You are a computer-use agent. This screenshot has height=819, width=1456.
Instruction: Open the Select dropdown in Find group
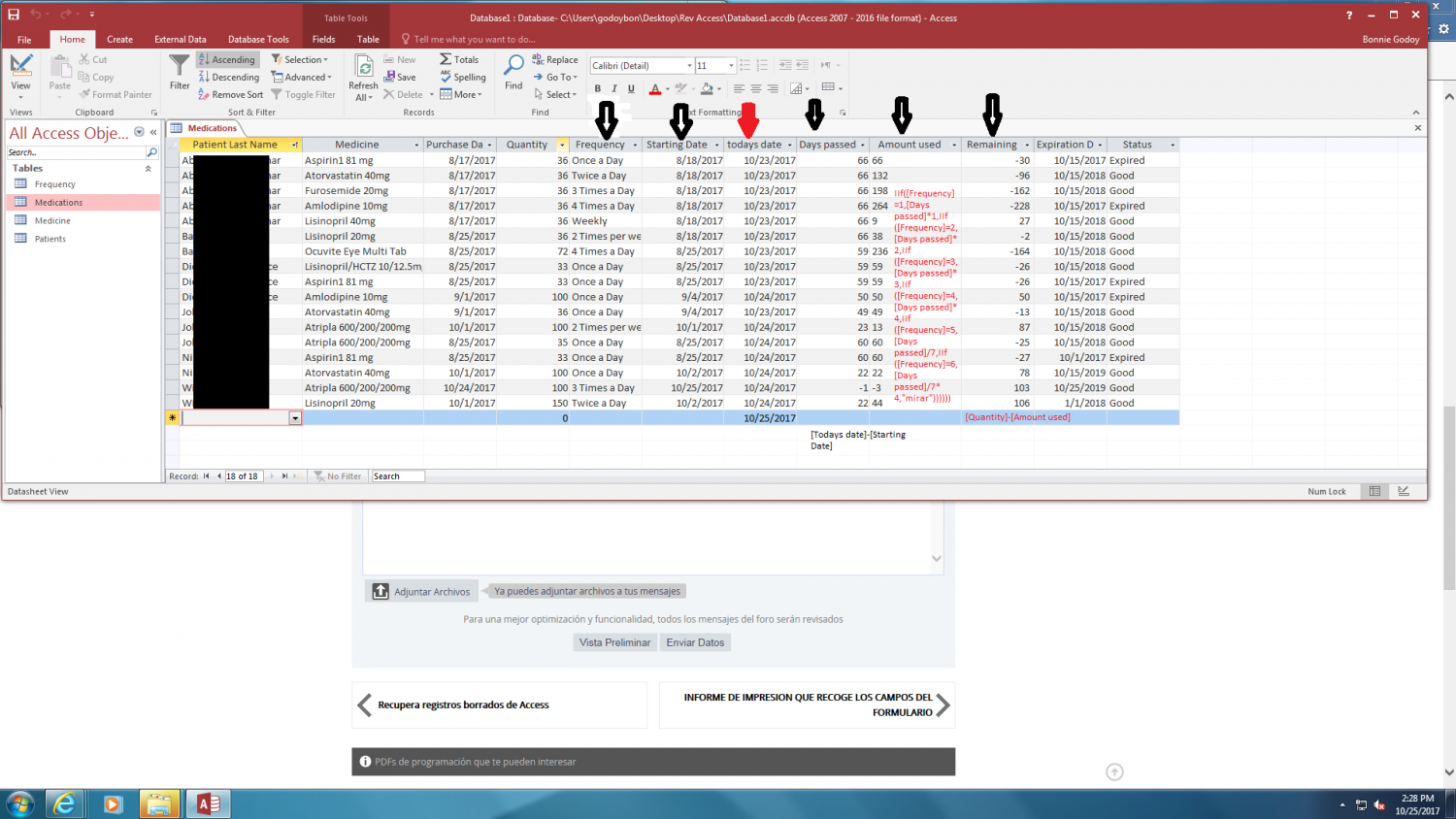[x=555, y=94]
